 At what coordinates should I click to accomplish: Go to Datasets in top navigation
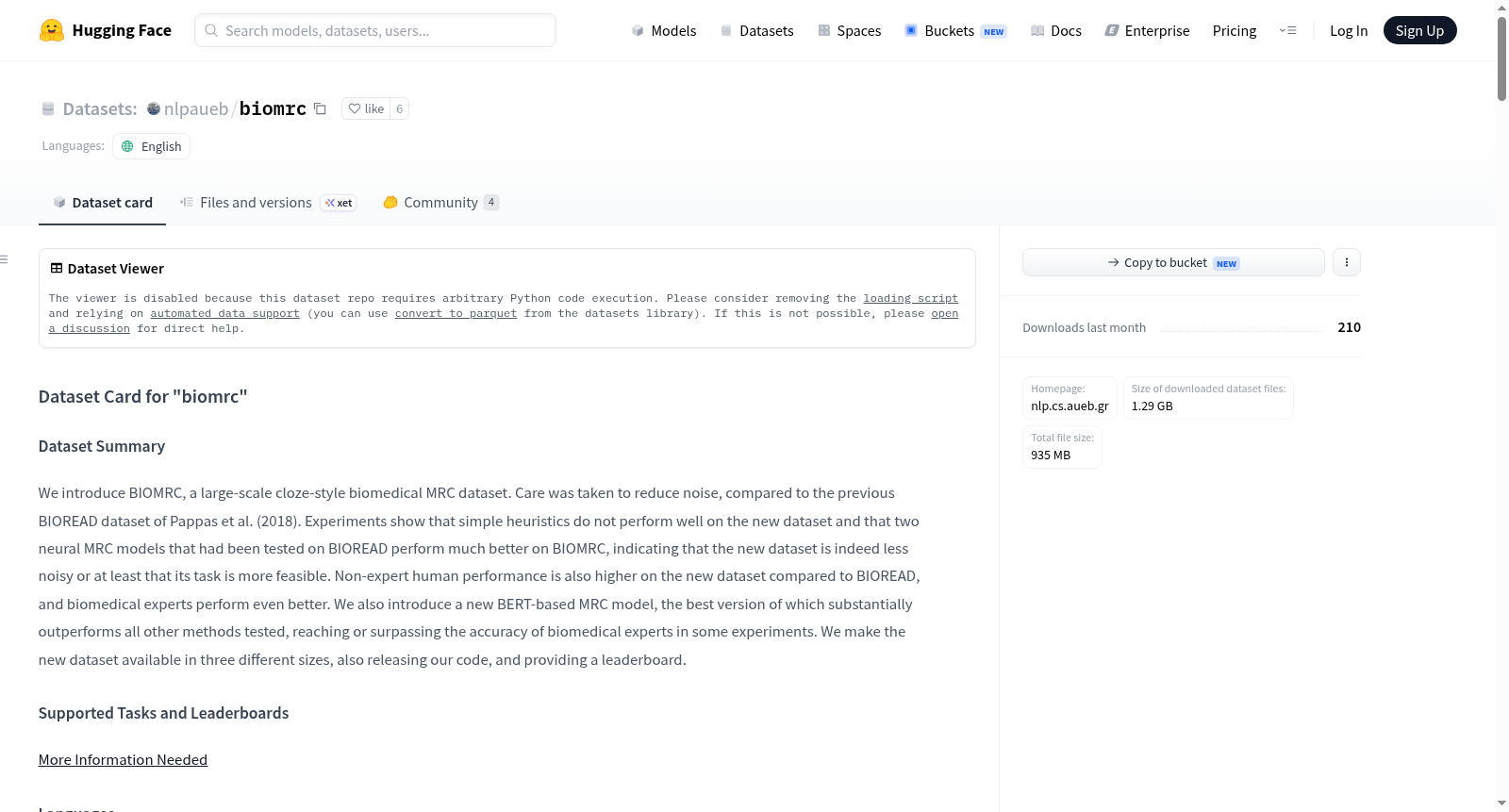point(756,30)
